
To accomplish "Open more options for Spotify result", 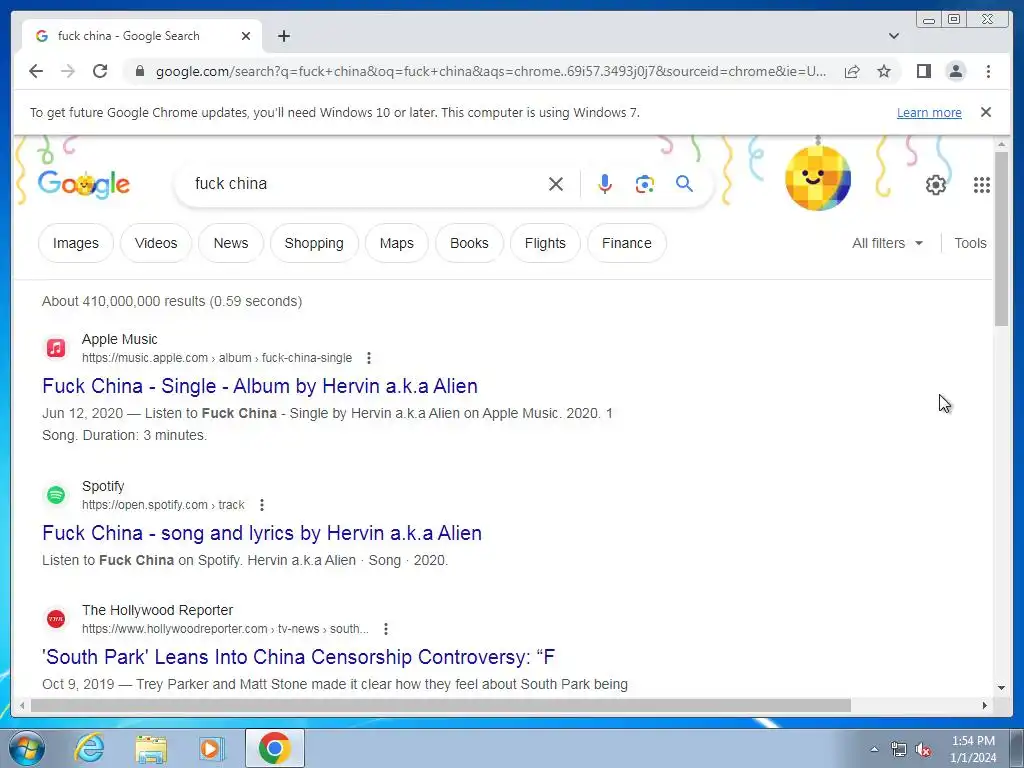I will click(262, 505).
